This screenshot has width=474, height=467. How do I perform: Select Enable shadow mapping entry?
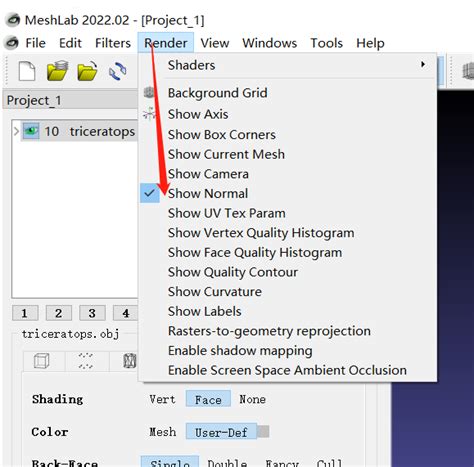240,351
